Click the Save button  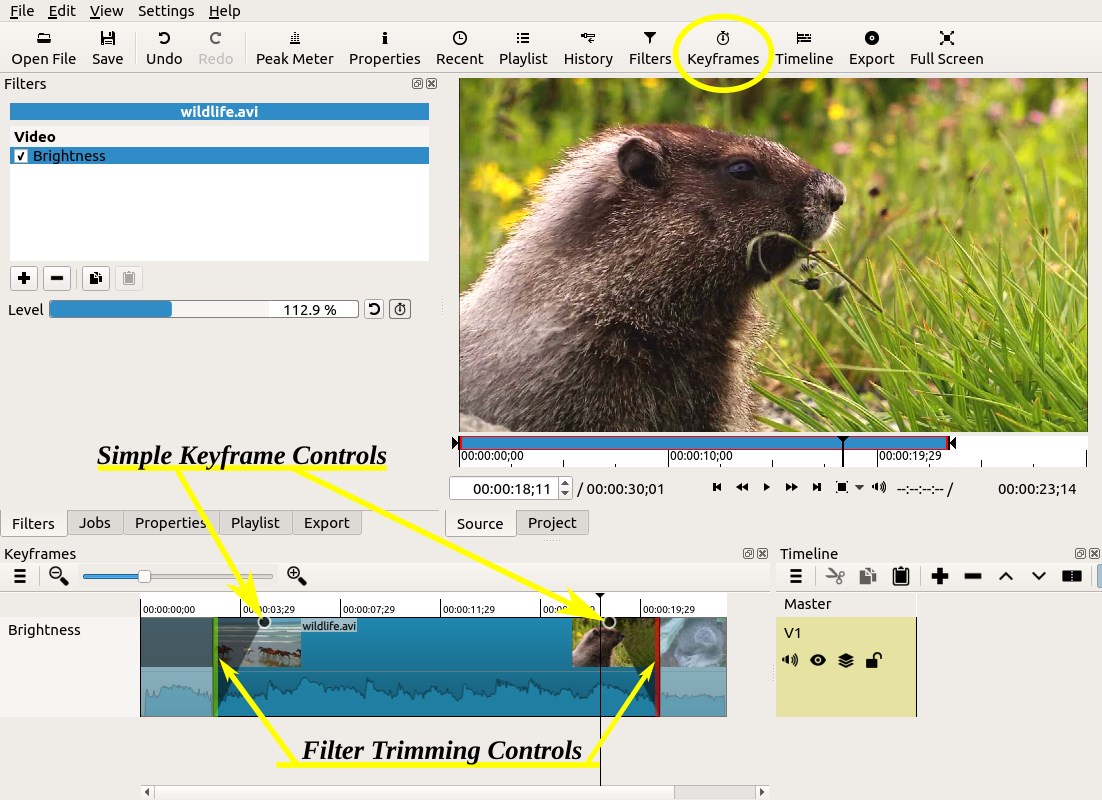click(107, 47)
